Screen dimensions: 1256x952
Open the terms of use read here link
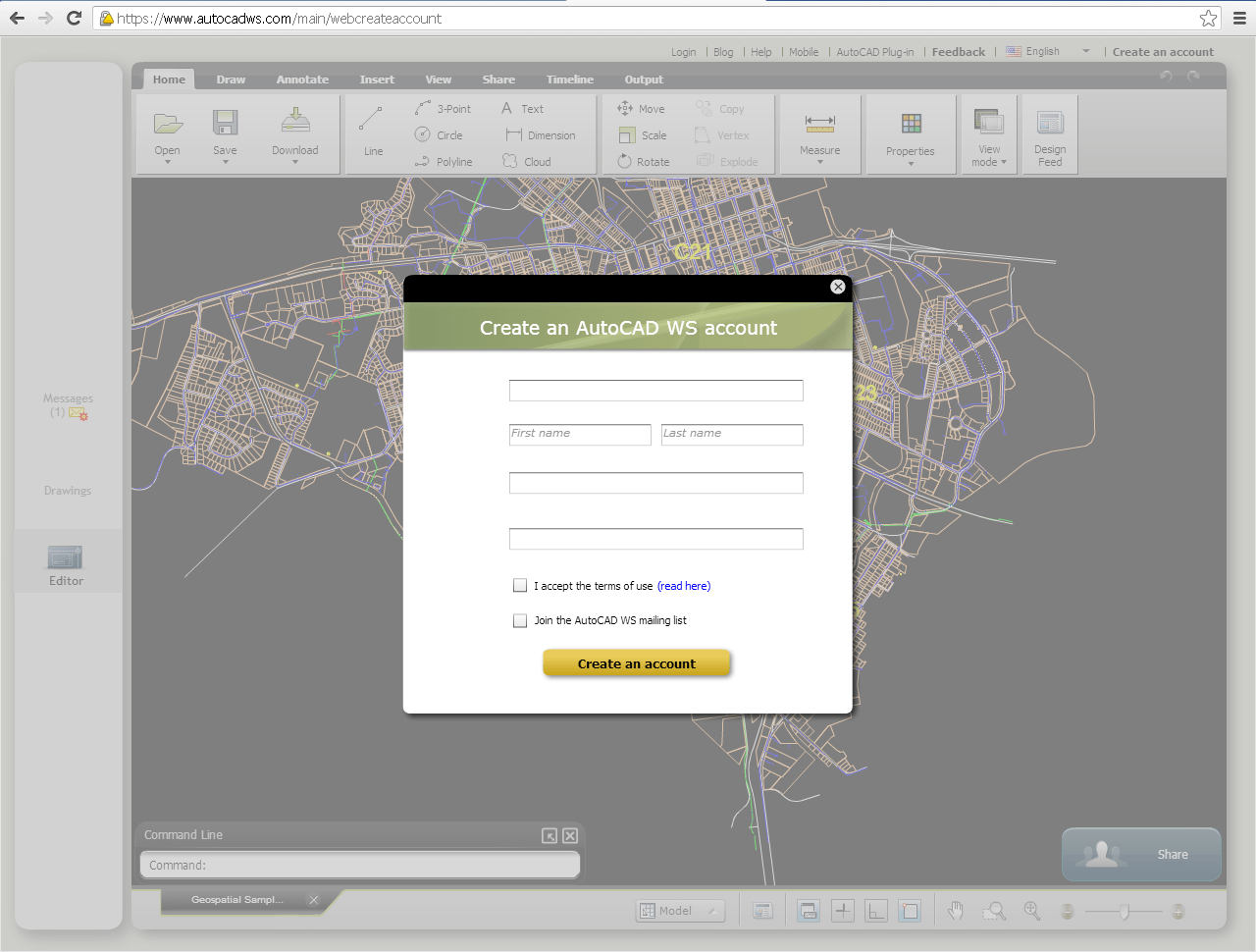684,586
